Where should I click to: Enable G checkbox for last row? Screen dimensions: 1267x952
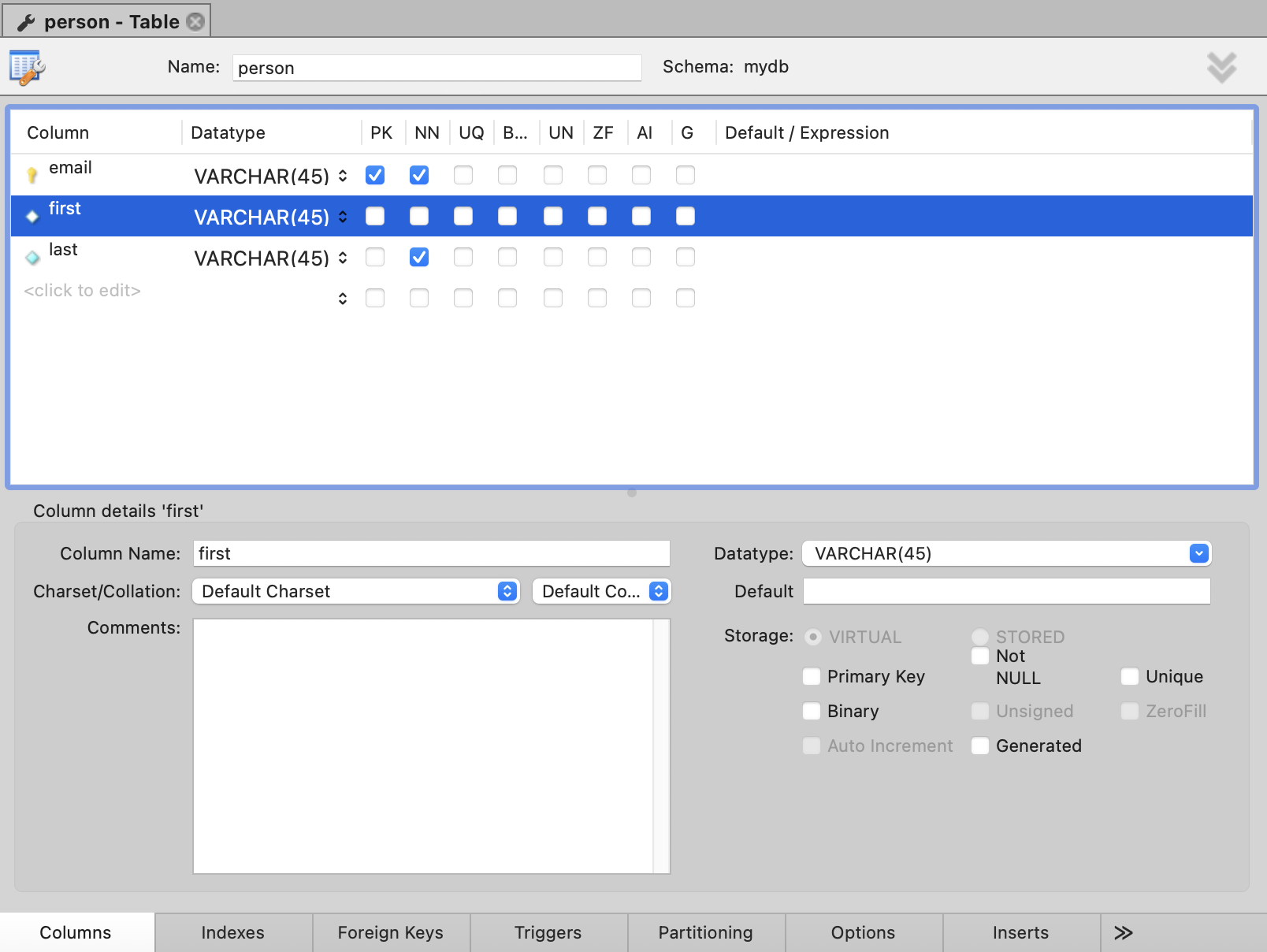[686, 257]
